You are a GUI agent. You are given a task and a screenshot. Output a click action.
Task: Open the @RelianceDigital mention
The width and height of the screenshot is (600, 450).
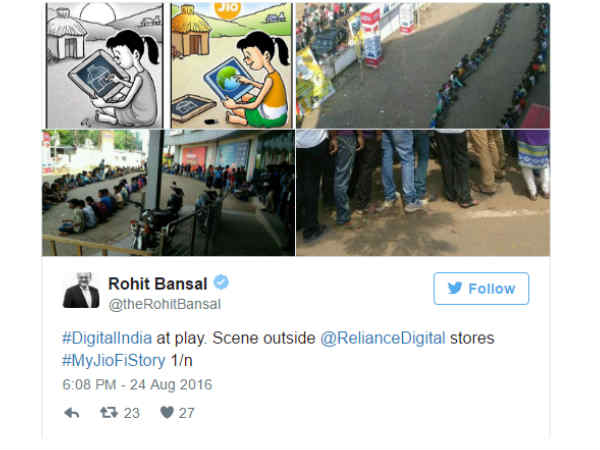[382, 338]
